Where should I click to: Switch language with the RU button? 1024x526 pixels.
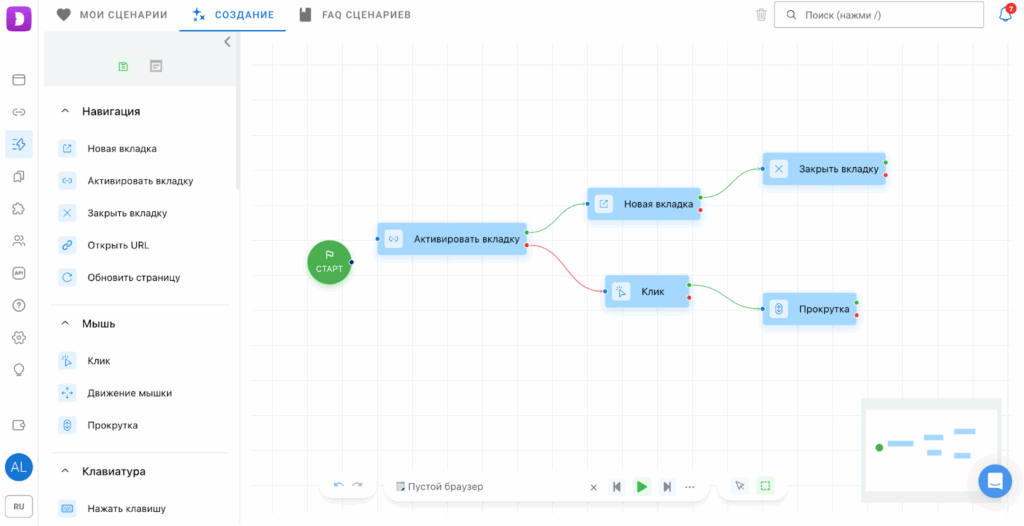18,506
